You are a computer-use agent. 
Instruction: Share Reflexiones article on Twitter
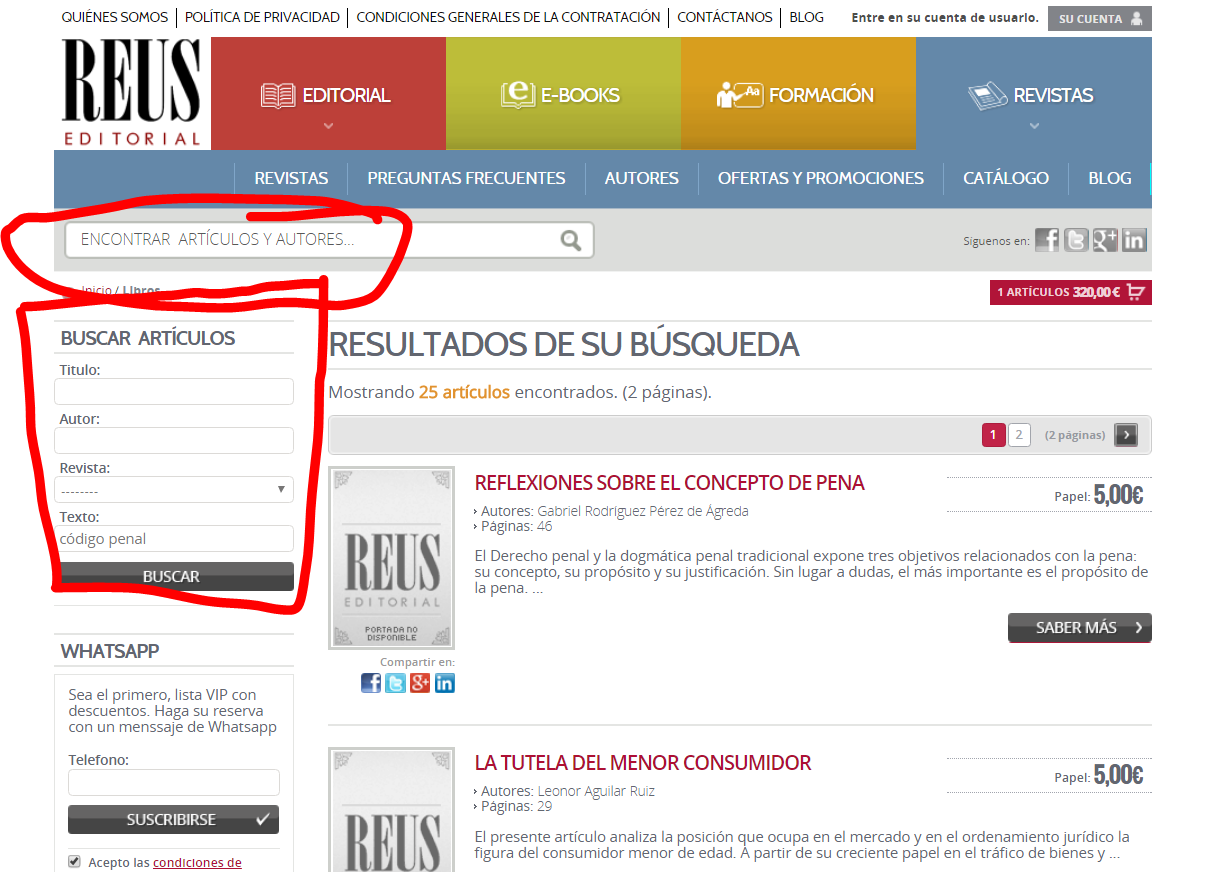pos(396,683)
